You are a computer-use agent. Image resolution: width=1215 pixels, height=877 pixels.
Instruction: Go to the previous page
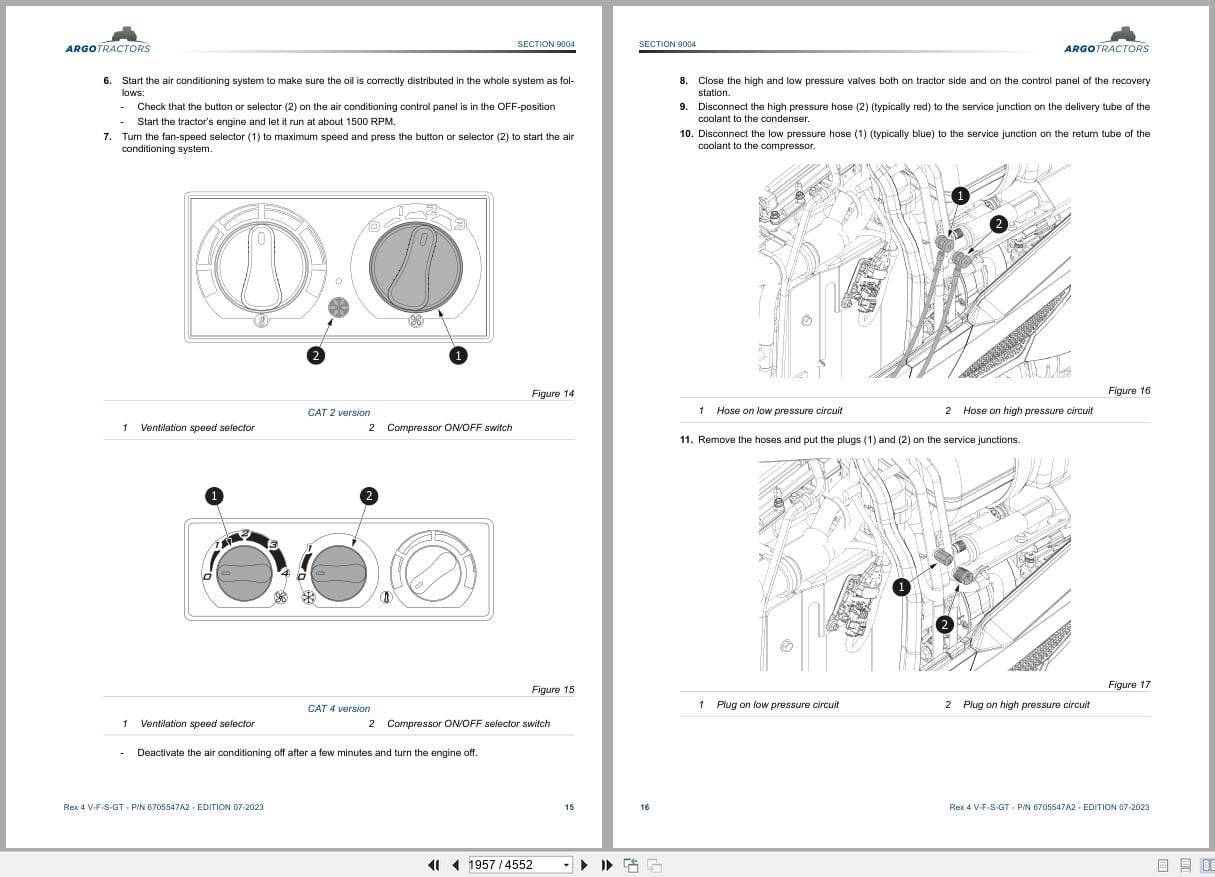tap(455, 865)
